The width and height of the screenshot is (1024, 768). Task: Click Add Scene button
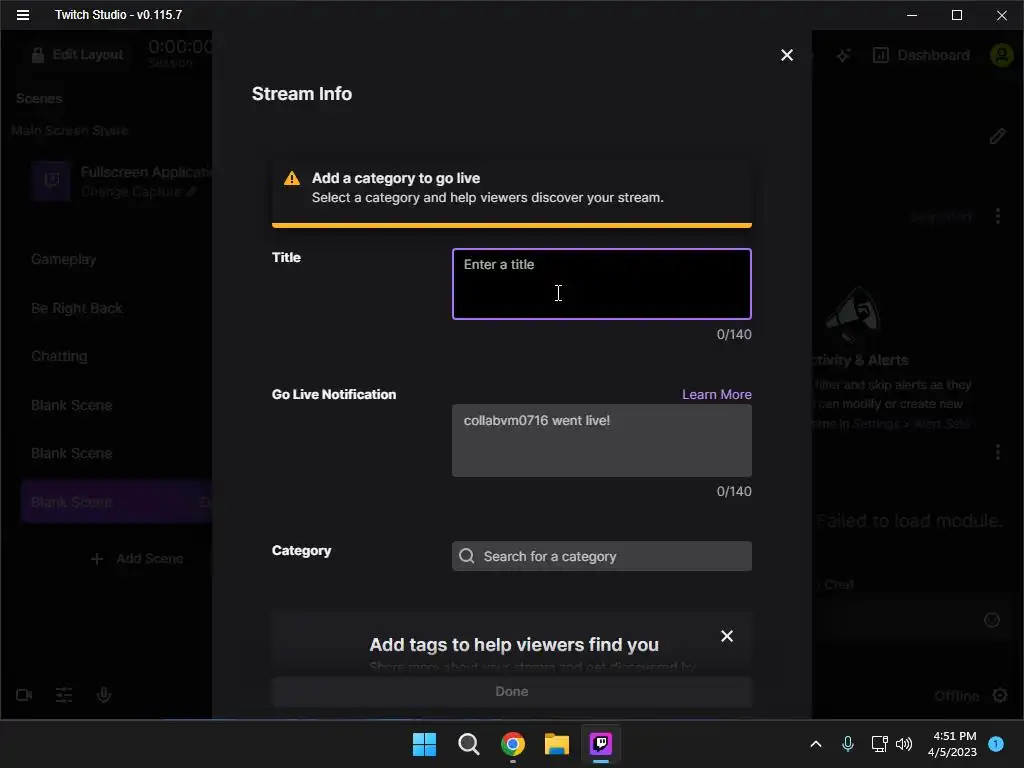[x=137, y=559]
